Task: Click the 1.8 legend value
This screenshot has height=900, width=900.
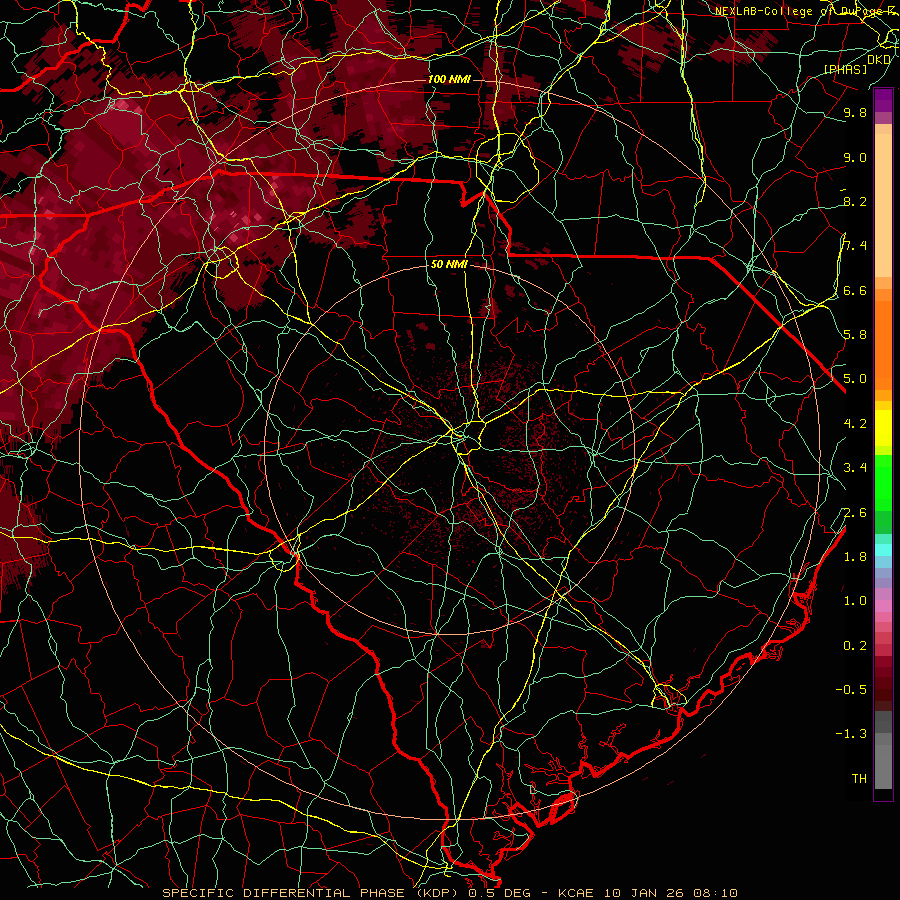Action: 855,557
